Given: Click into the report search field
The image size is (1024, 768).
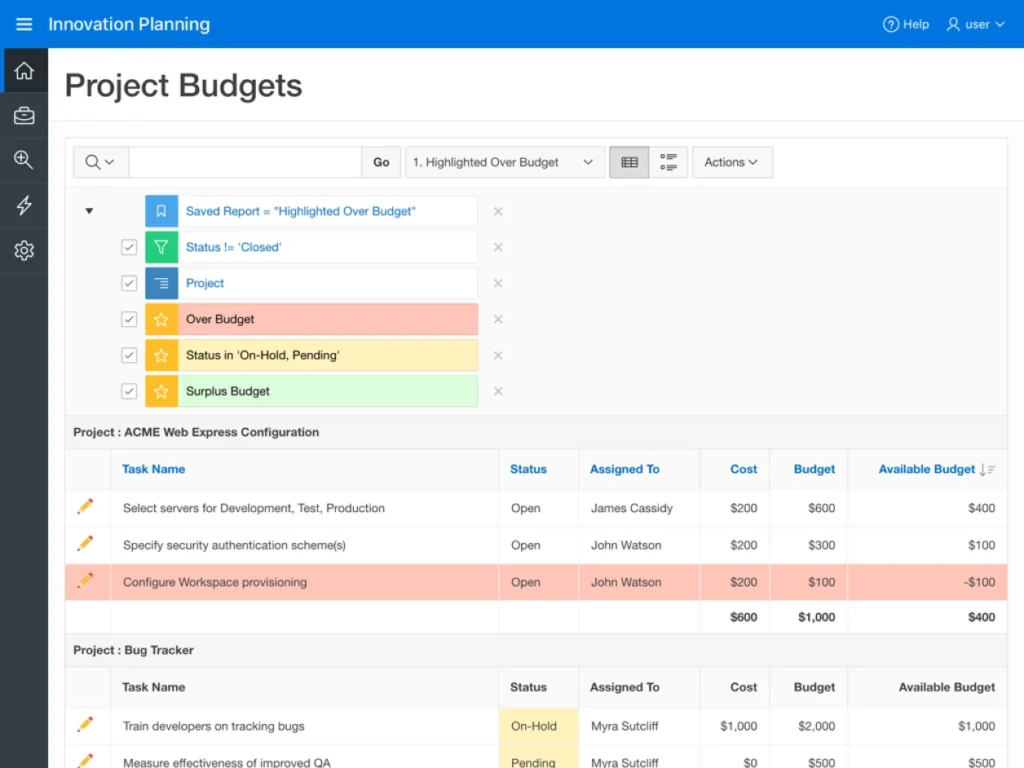Looking at the screenshot, I should (x=245, y=162).
